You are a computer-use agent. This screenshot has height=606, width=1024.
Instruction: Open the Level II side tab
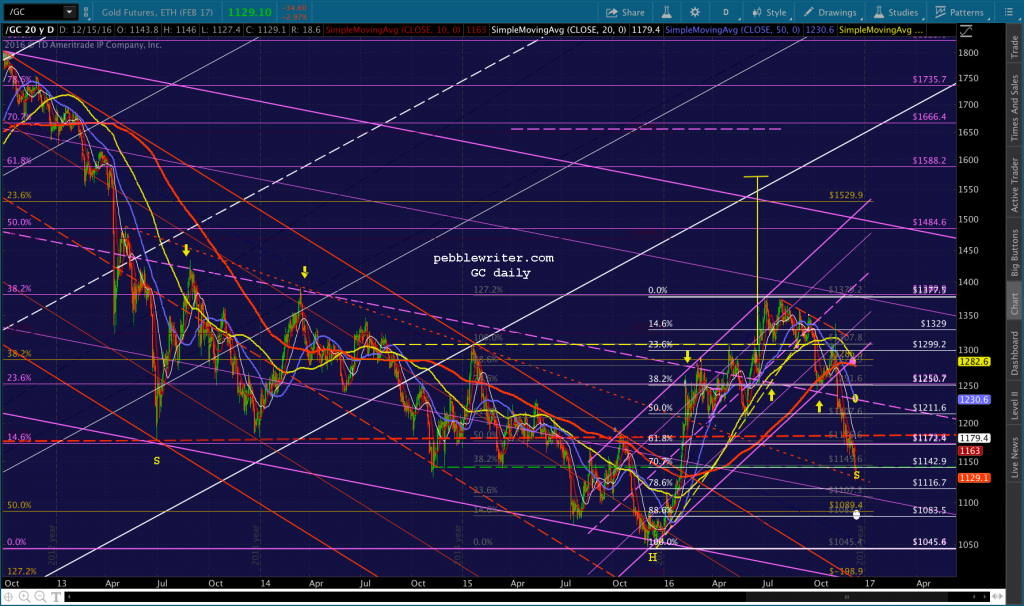1014,405
